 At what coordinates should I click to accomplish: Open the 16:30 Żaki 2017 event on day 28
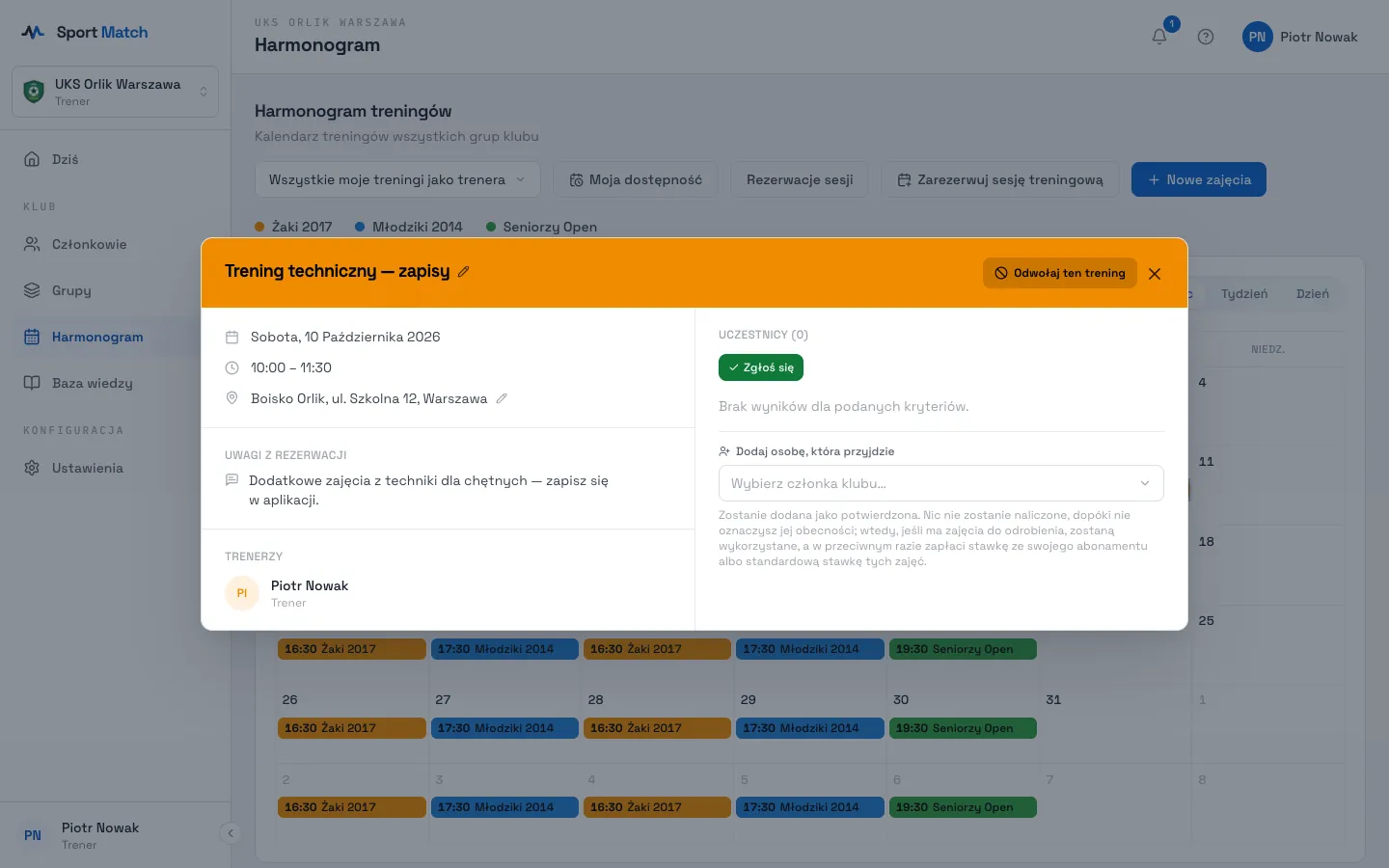point(657,728)
